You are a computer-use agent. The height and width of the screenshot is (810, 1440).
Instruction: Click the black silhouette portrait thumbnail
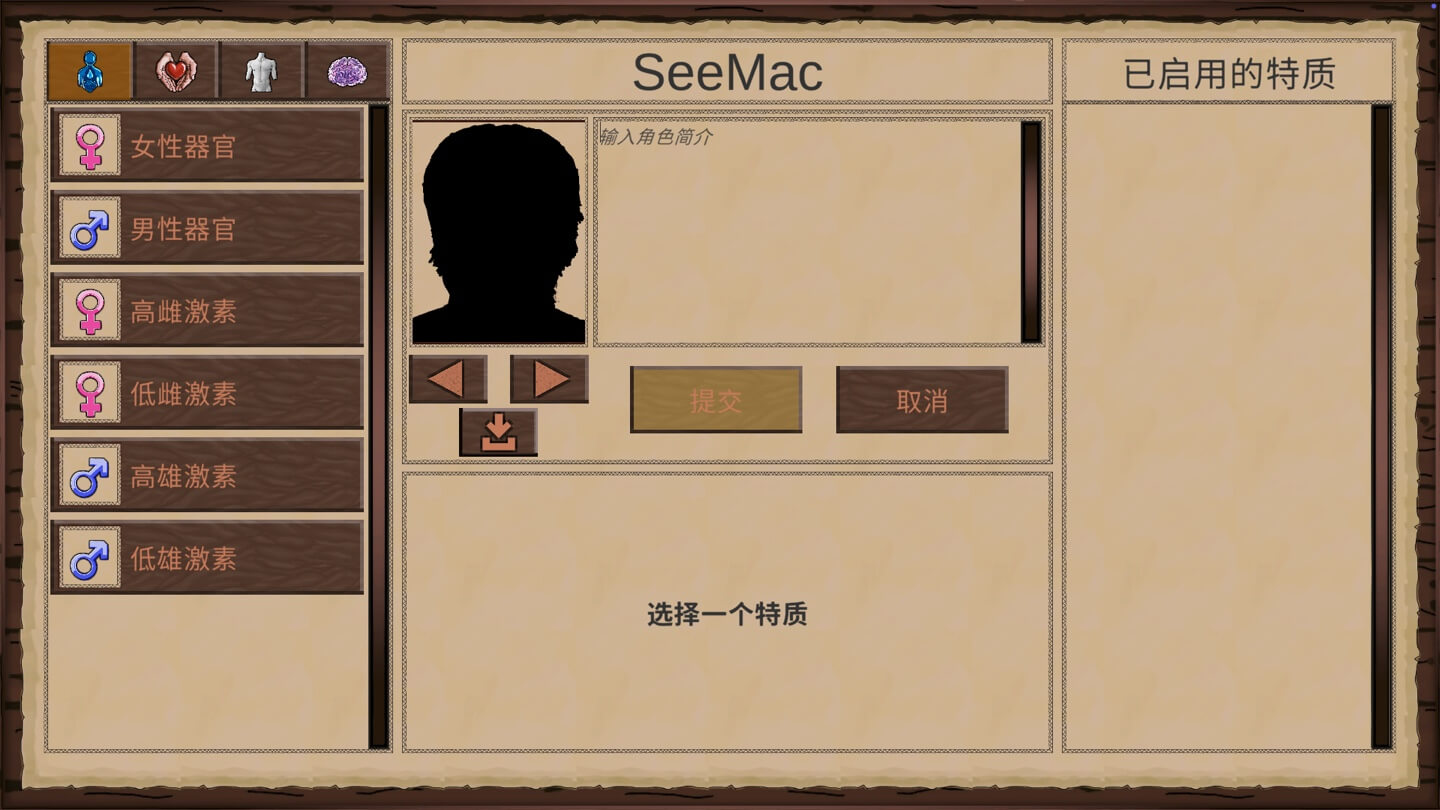click(499, 232)
